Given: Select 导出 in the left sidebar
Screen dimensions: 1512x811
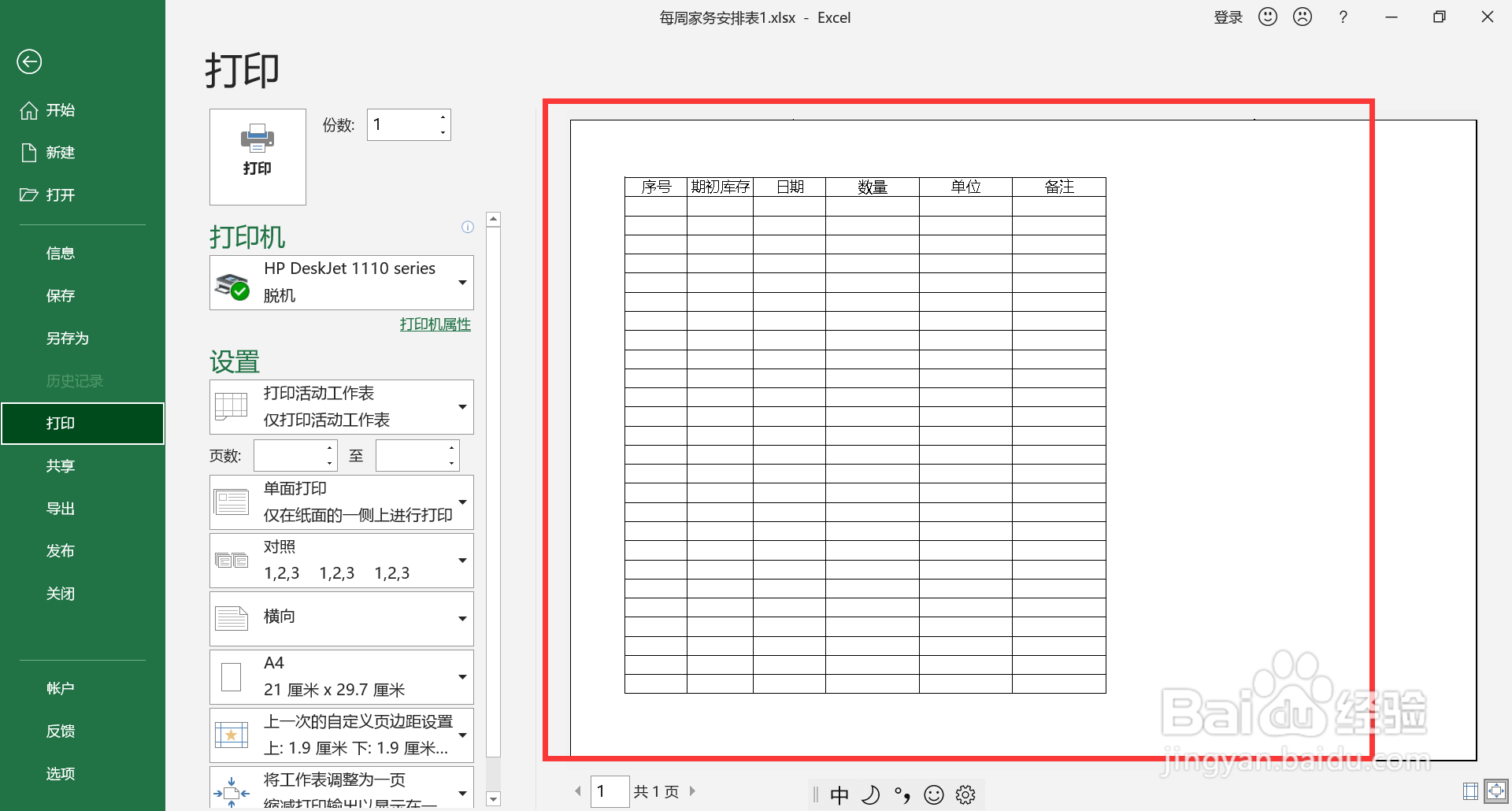Looking at the screenshot, I should [61, 508].
